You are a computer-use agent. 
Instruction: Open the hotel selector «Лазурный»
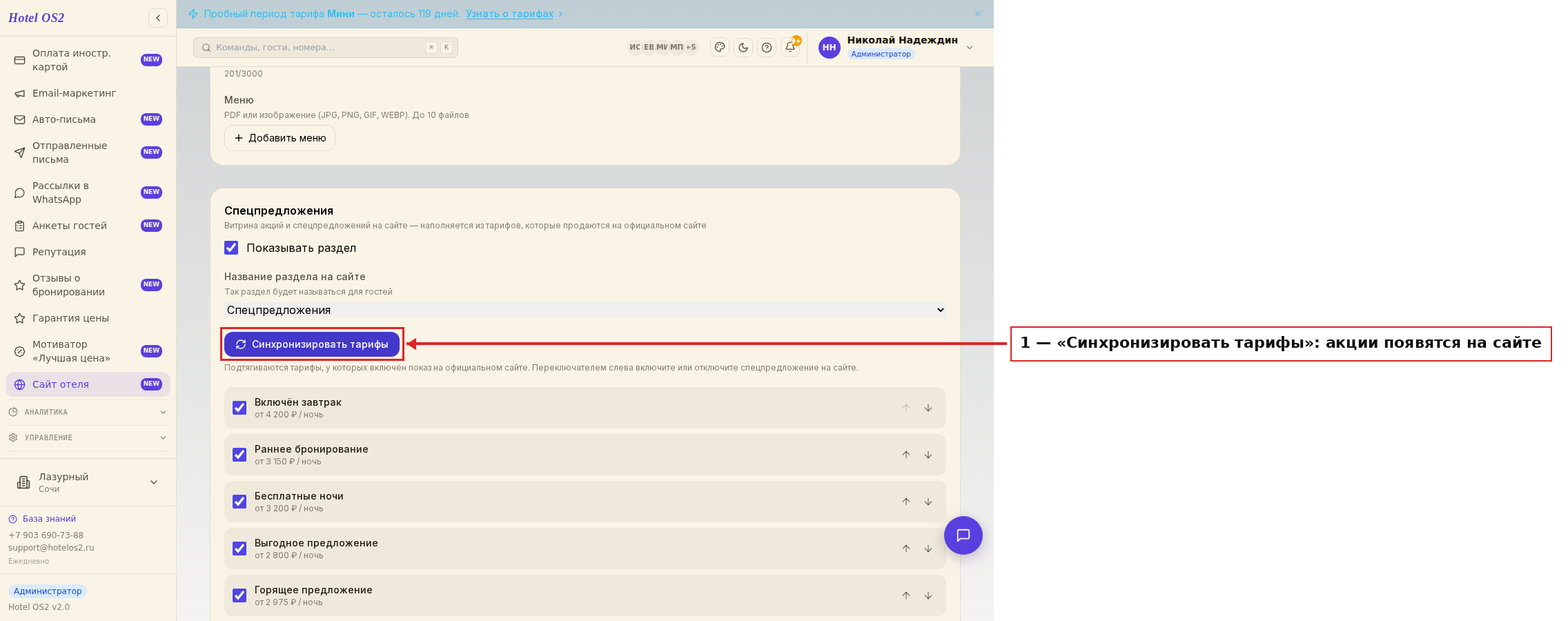[x=88, y=482]
